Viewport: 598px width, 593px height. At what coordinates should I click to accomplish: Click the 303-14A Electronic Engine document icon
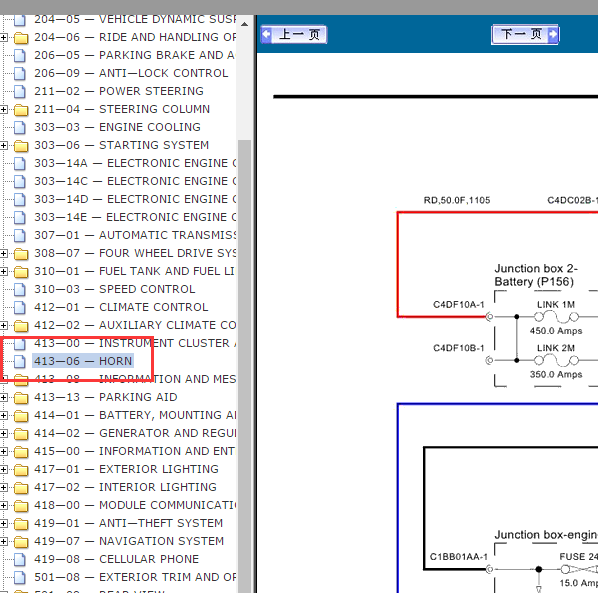(20, 164)
